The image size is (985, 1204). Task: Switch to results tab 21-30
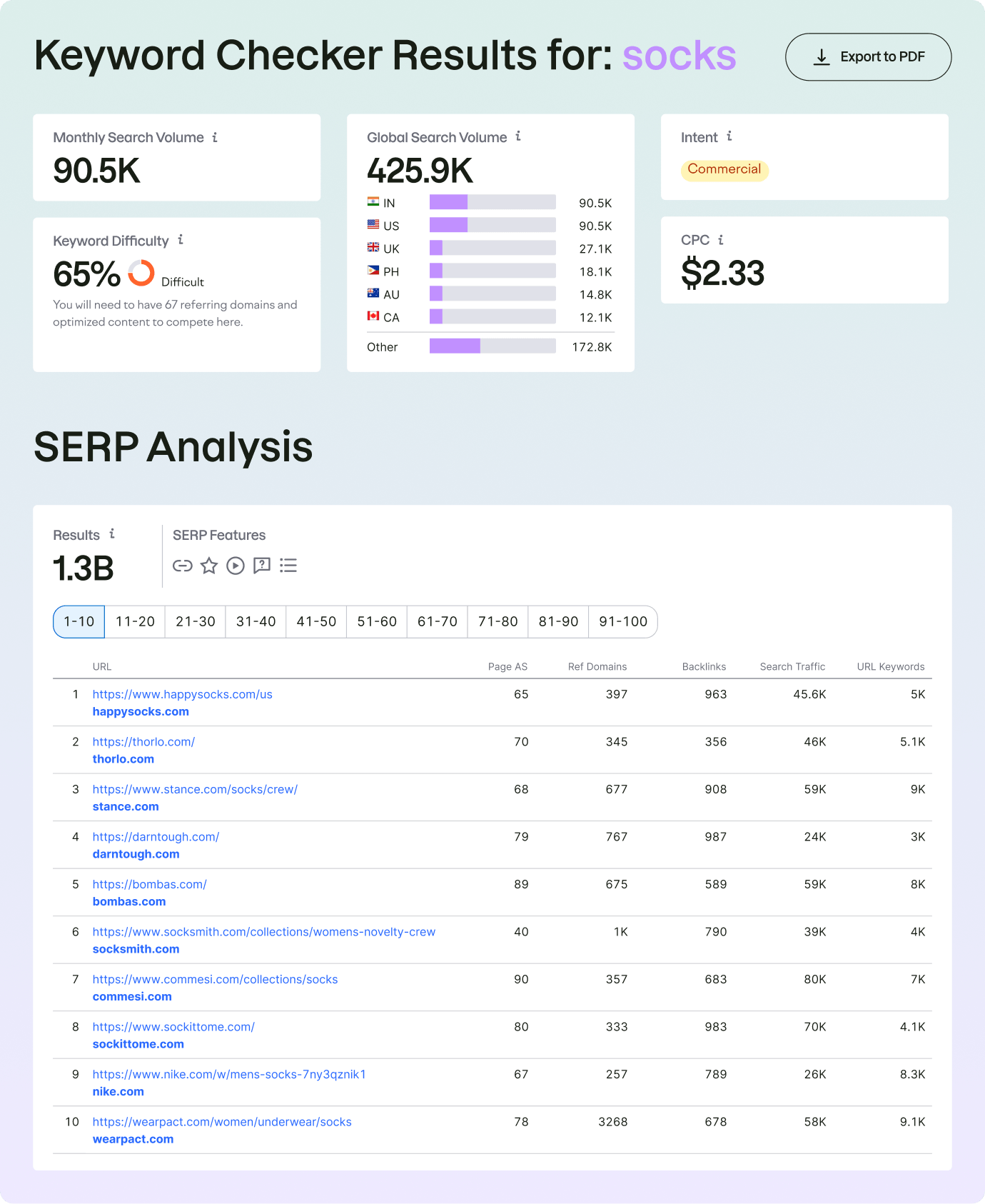[196, 622]
